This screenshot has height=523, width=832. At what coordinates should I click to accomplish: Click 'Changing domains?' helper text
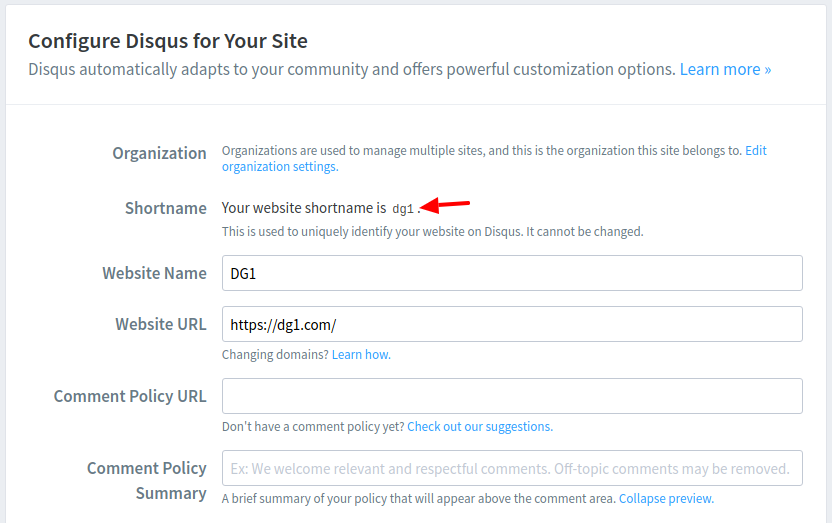pyautogui.click(x=275, y=354)
